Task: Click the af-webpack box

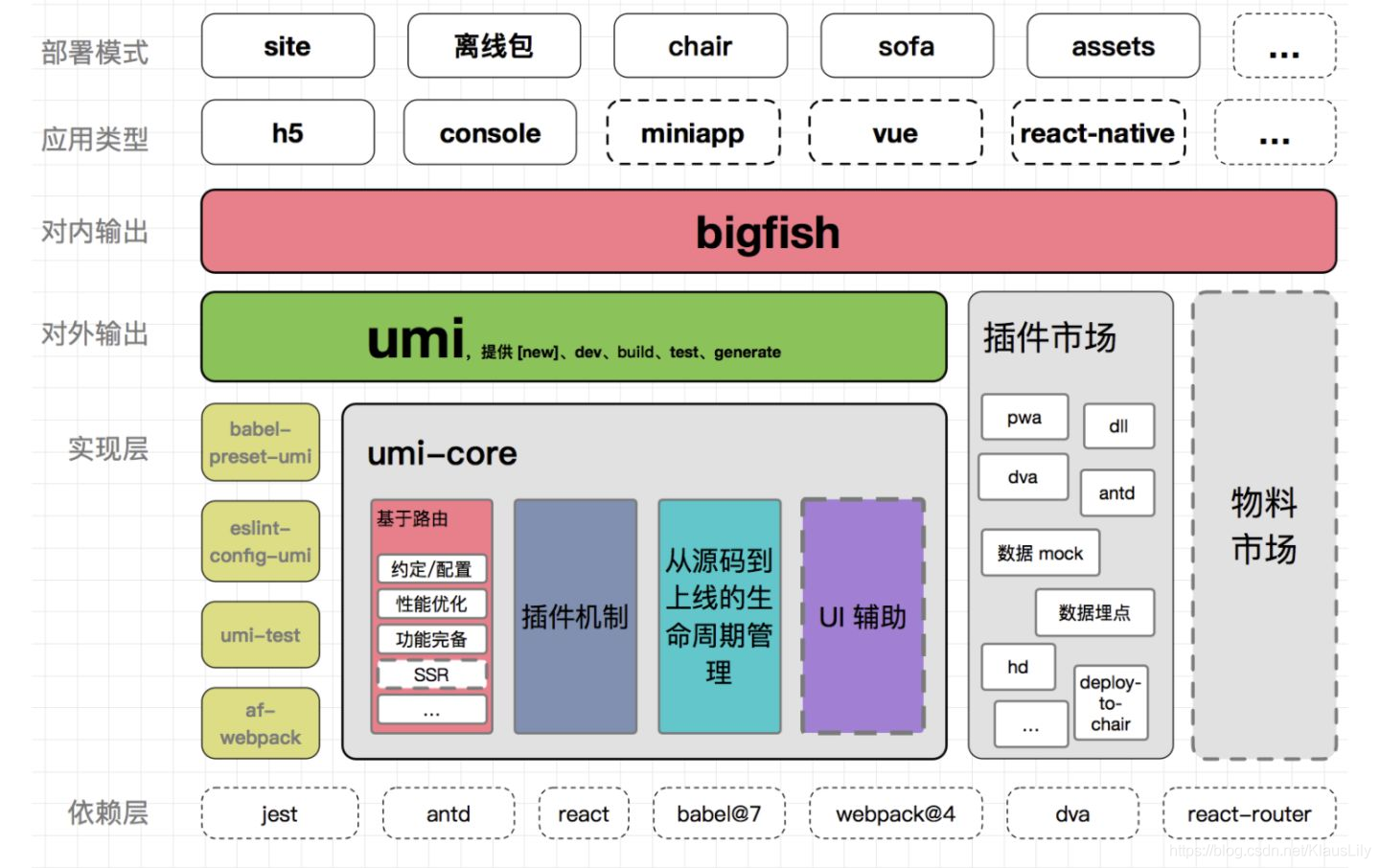Action: (261, 723)
